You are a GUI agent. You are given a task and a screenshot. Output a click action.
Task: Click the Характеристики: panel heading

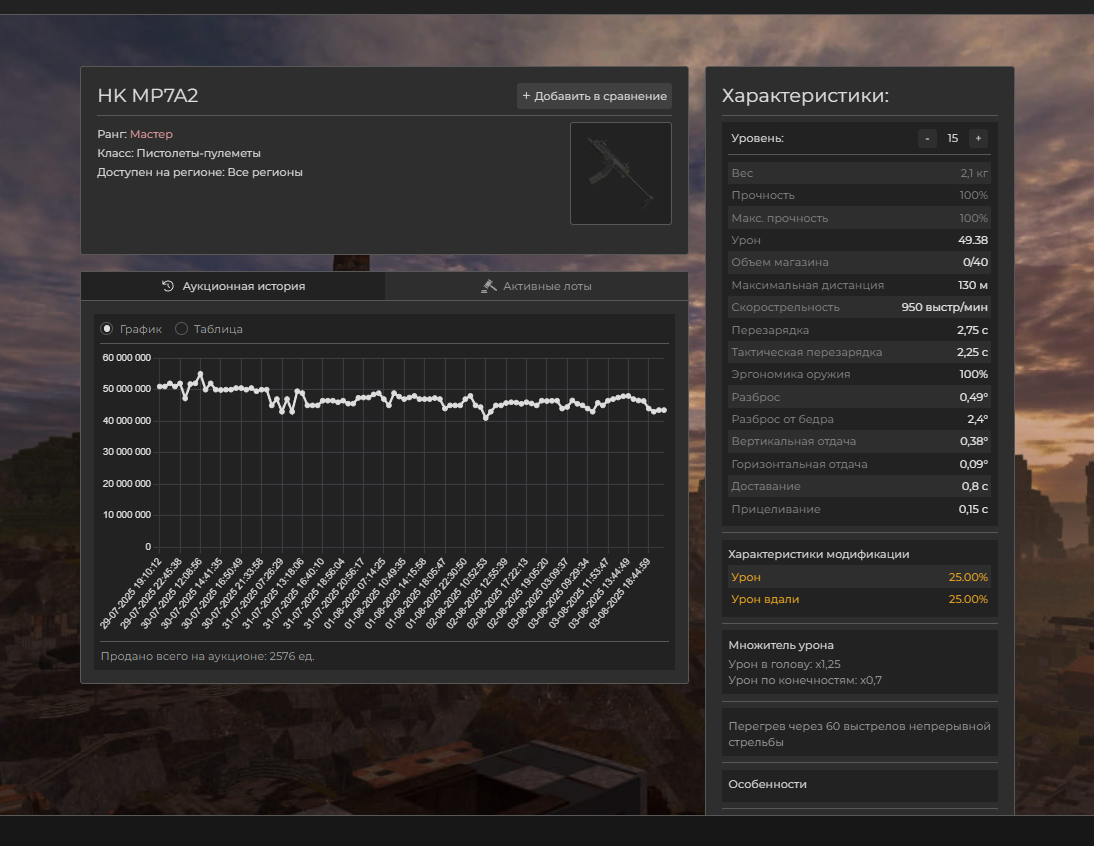point(805,96)
